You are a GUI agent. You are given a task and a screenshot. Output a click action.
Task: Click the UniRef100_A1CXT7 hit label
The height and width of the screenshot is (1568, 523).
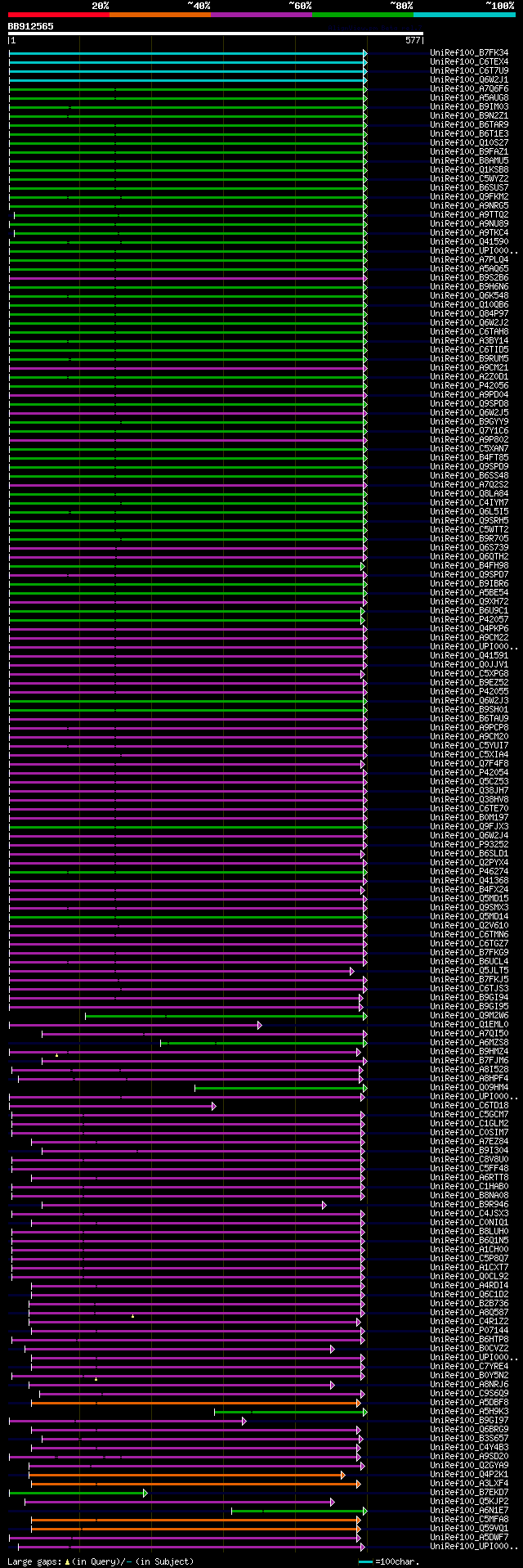pos(469,1267)
